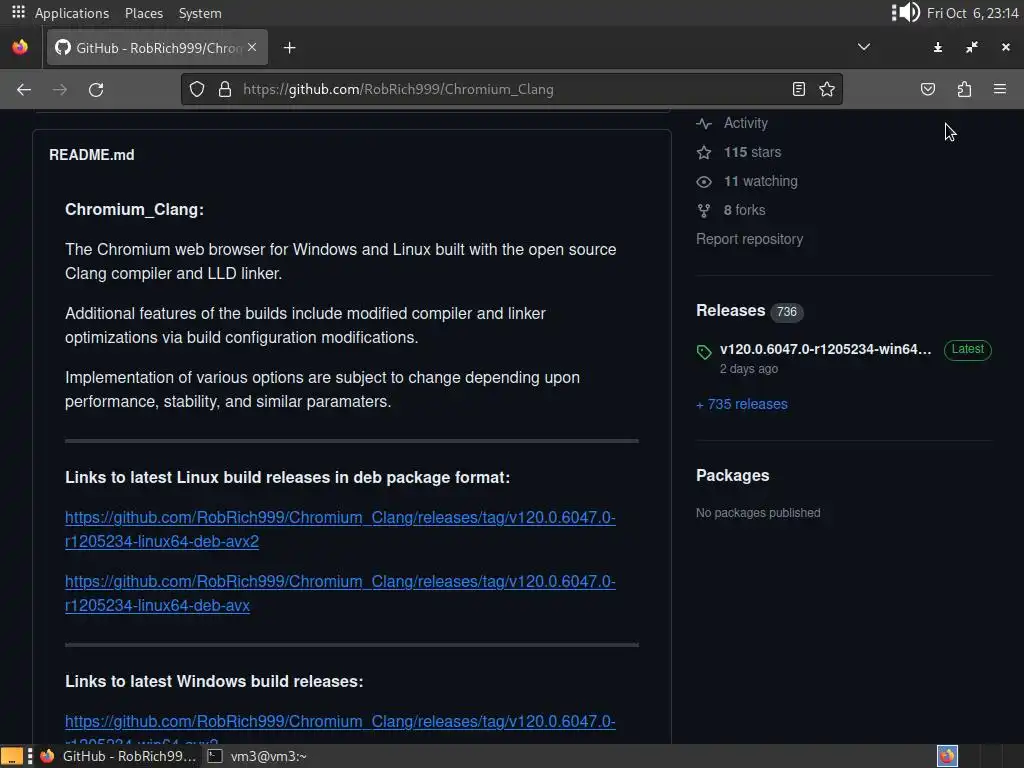Open the System menu
Image resolution: width=1024 pixels, height=768 pixels.
[x=200, y=13]
